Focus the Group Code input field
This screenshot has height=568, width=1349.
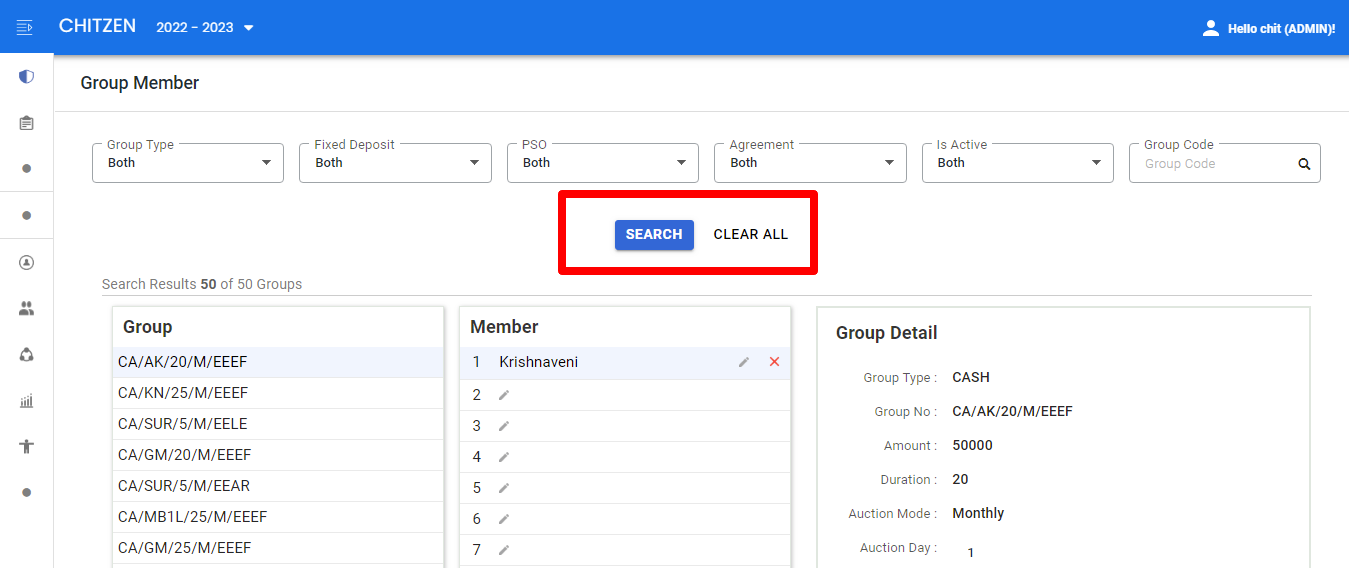1215,164
